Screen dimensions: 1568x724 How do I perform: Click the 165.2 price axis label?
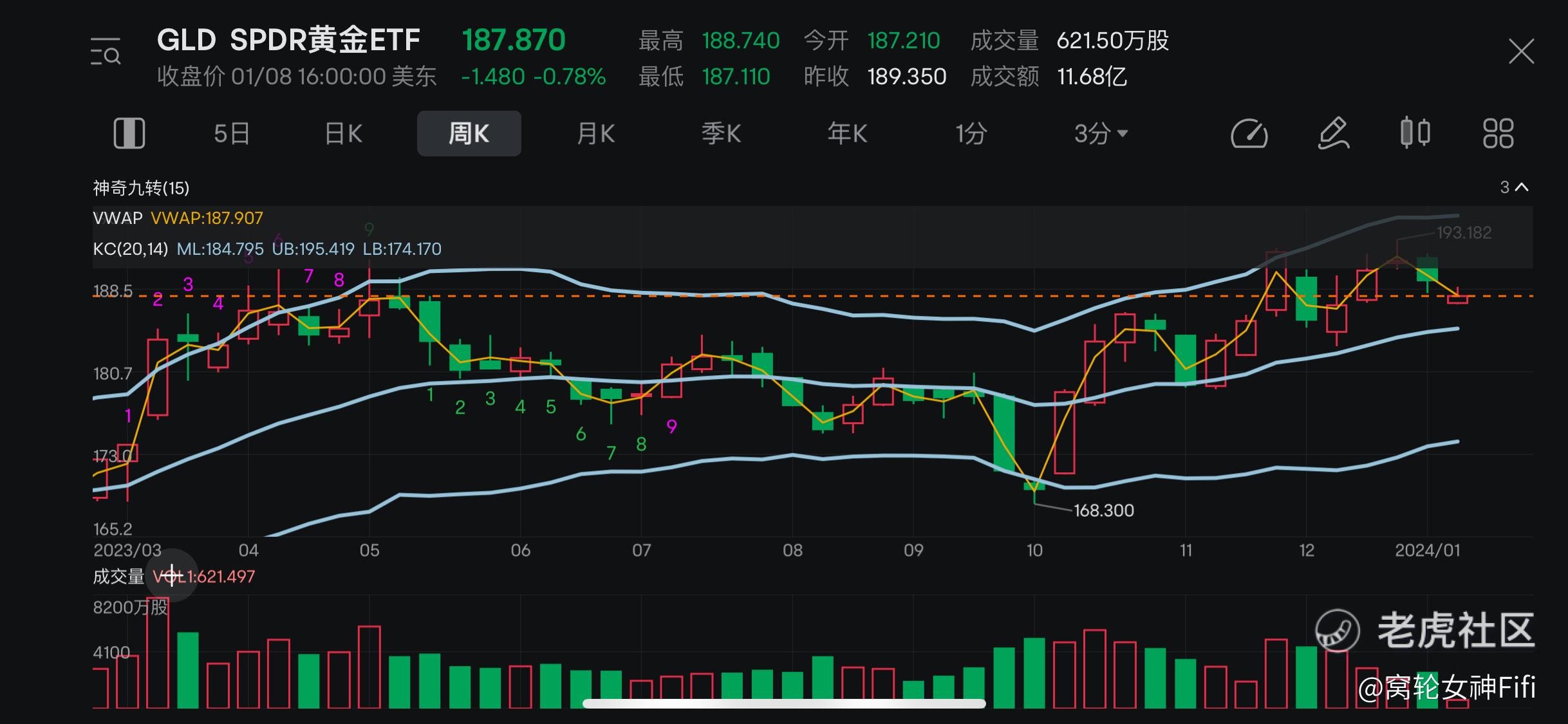click(x=113, y=529)
